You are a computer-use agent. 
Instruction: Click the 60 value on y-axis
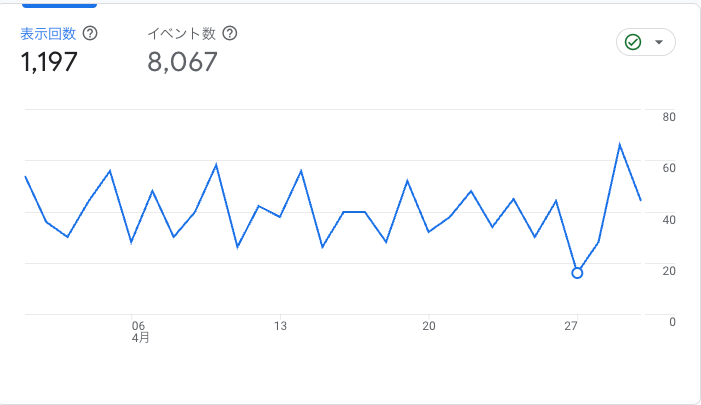tap(669, 168)
